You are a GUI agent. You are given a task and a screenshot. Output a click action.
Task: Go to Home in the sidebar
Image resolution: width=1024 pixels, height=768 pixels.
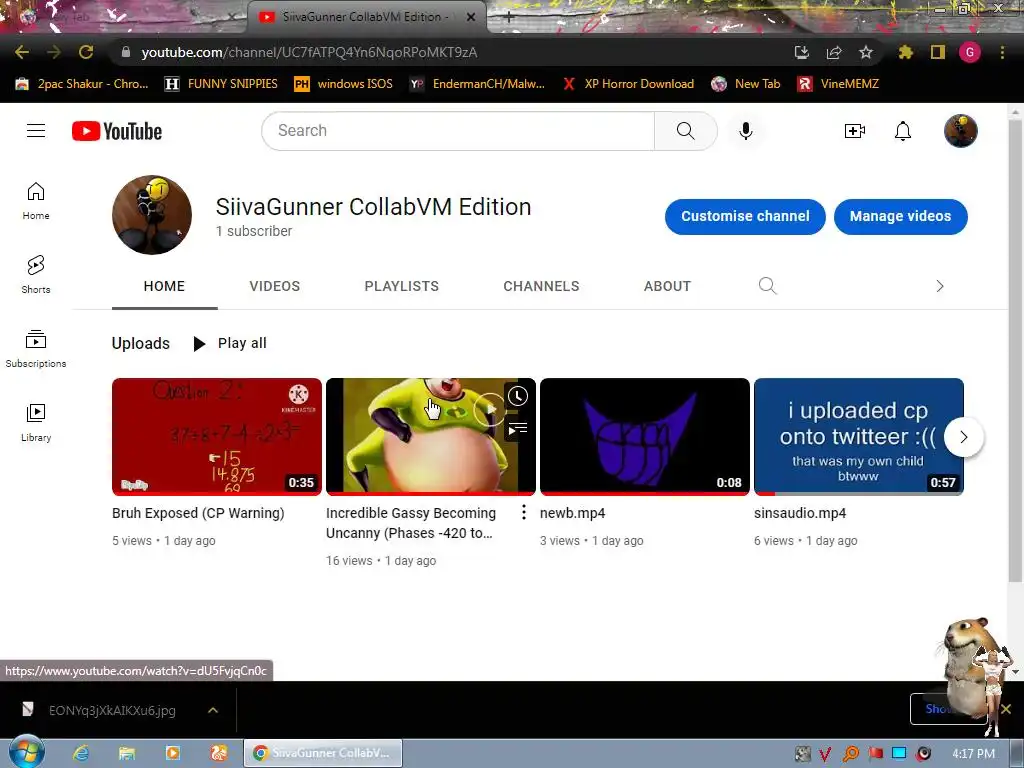[36, 201]
